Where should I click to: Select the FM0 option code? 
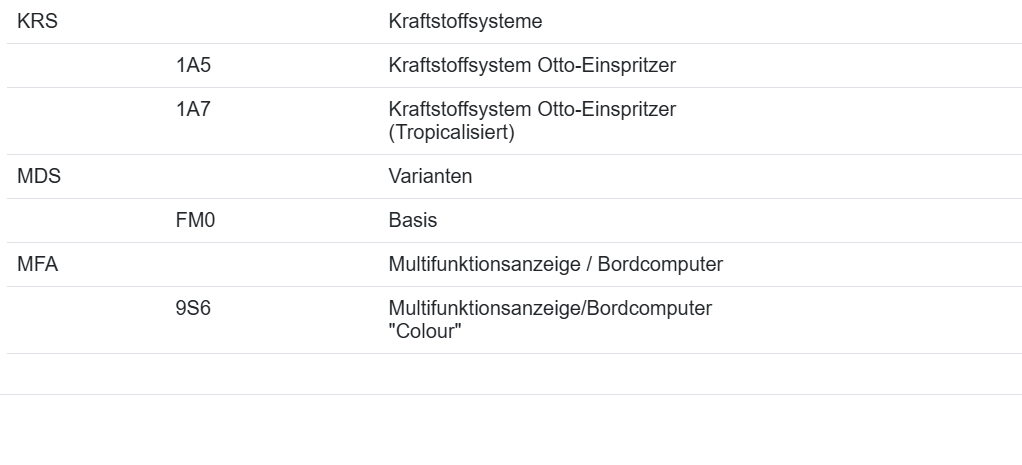click(195, 221)
